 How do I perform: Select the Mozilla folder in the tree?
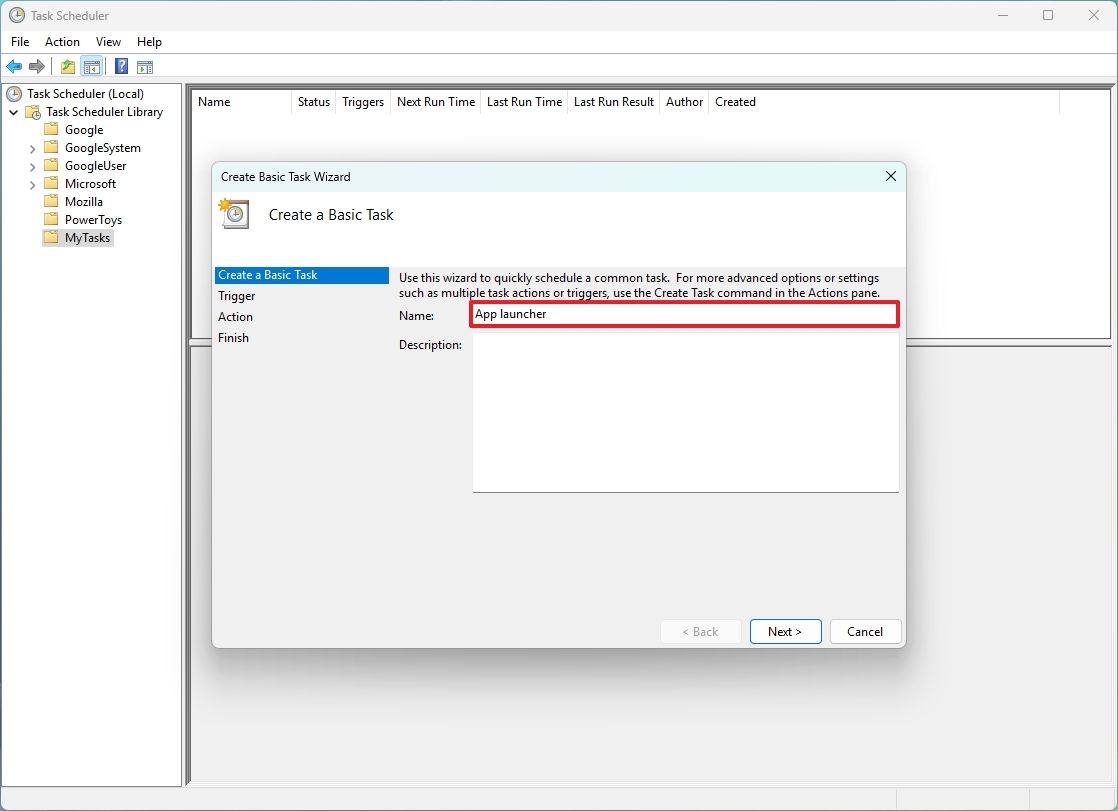[82, 201]
